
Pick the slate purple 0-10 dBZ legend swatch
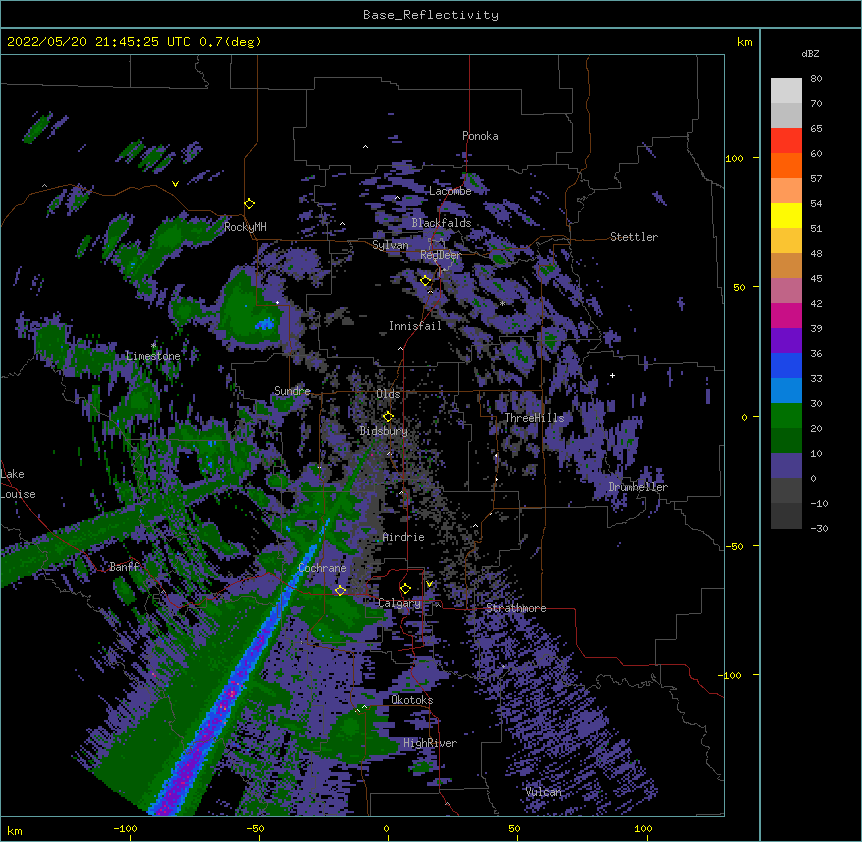click(786, 466)
